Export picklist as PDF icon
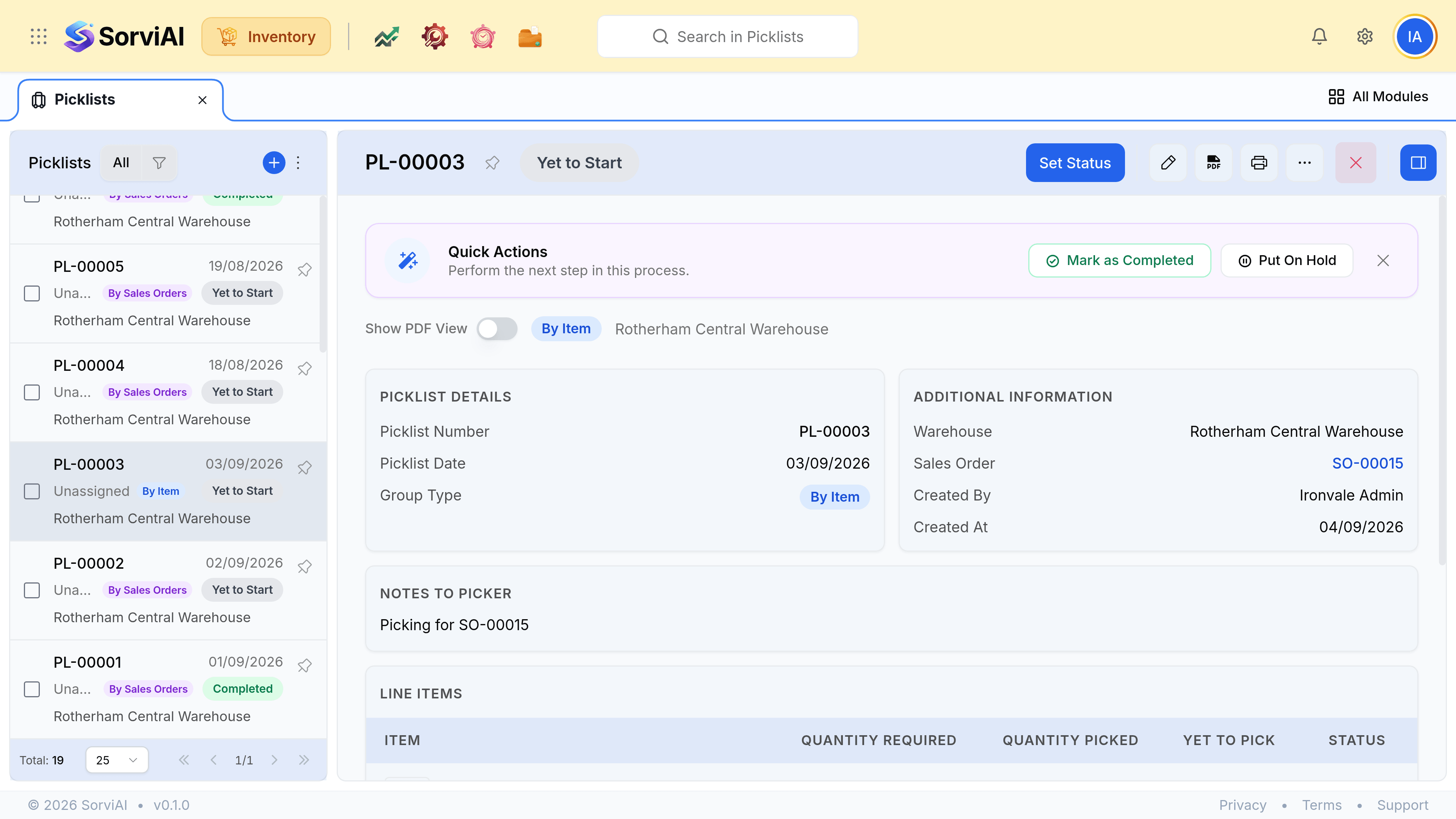Screen dimensions: 1456x819 (x=1213, y=163)
